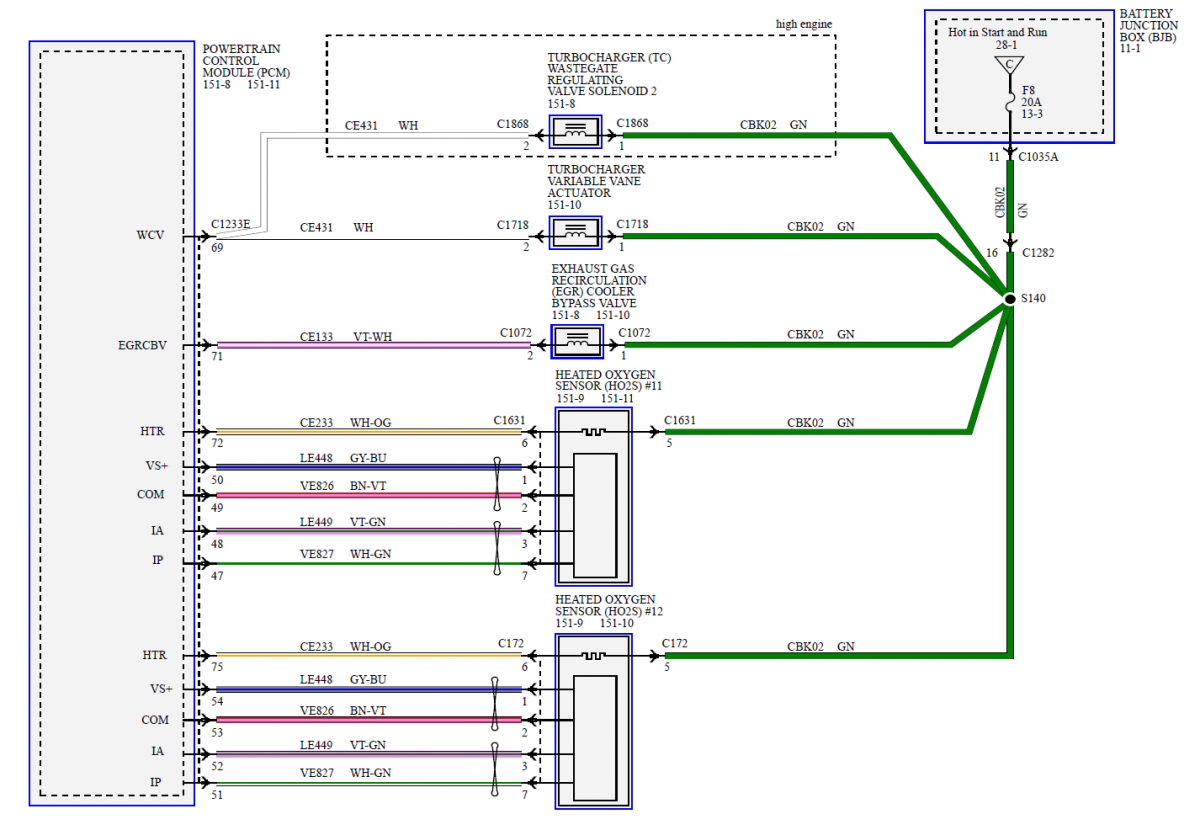Select the heater element symbol in HO2S #12
This screenshot has height=830, width=1200.
(594, 656)
